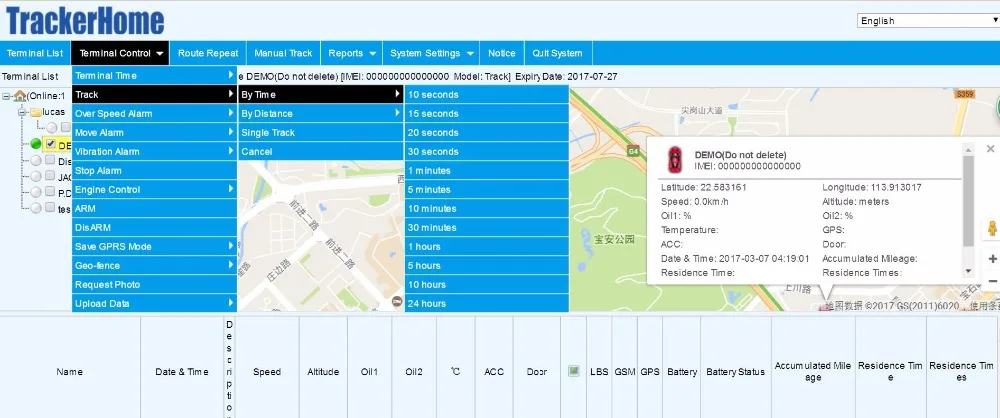Open Street View pegman on the map
1000x418 pixels.
[992, 228]
